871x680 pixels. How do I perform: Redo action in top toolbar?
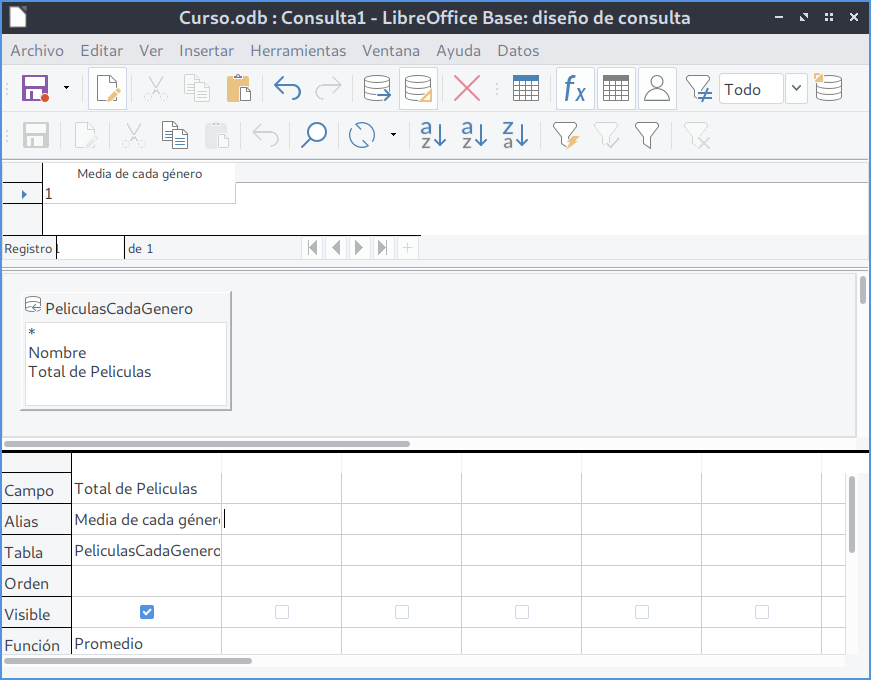click(328, 88)
